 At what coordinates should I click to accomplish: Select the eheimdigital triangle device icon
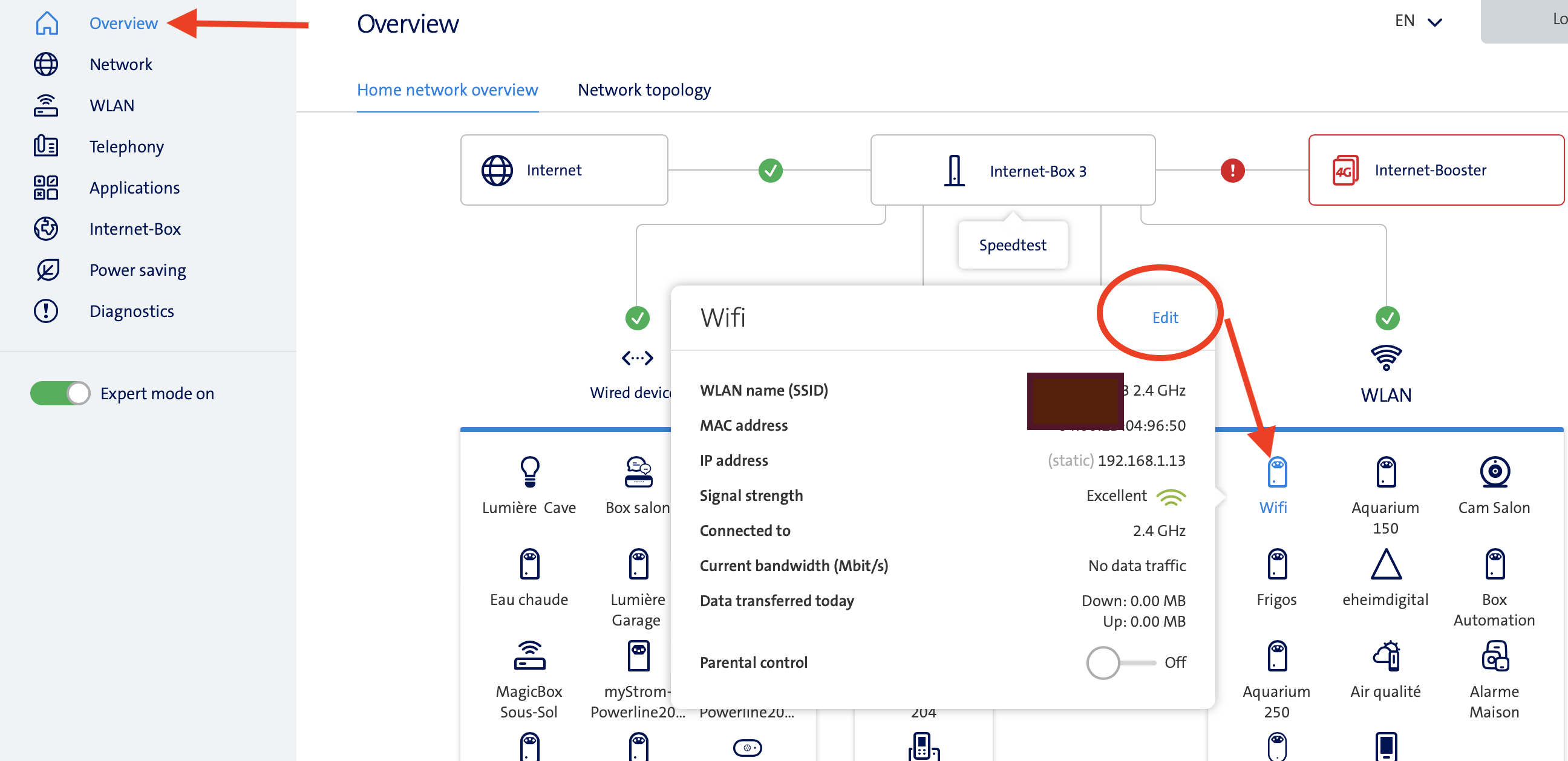[x=1385, y=565]
